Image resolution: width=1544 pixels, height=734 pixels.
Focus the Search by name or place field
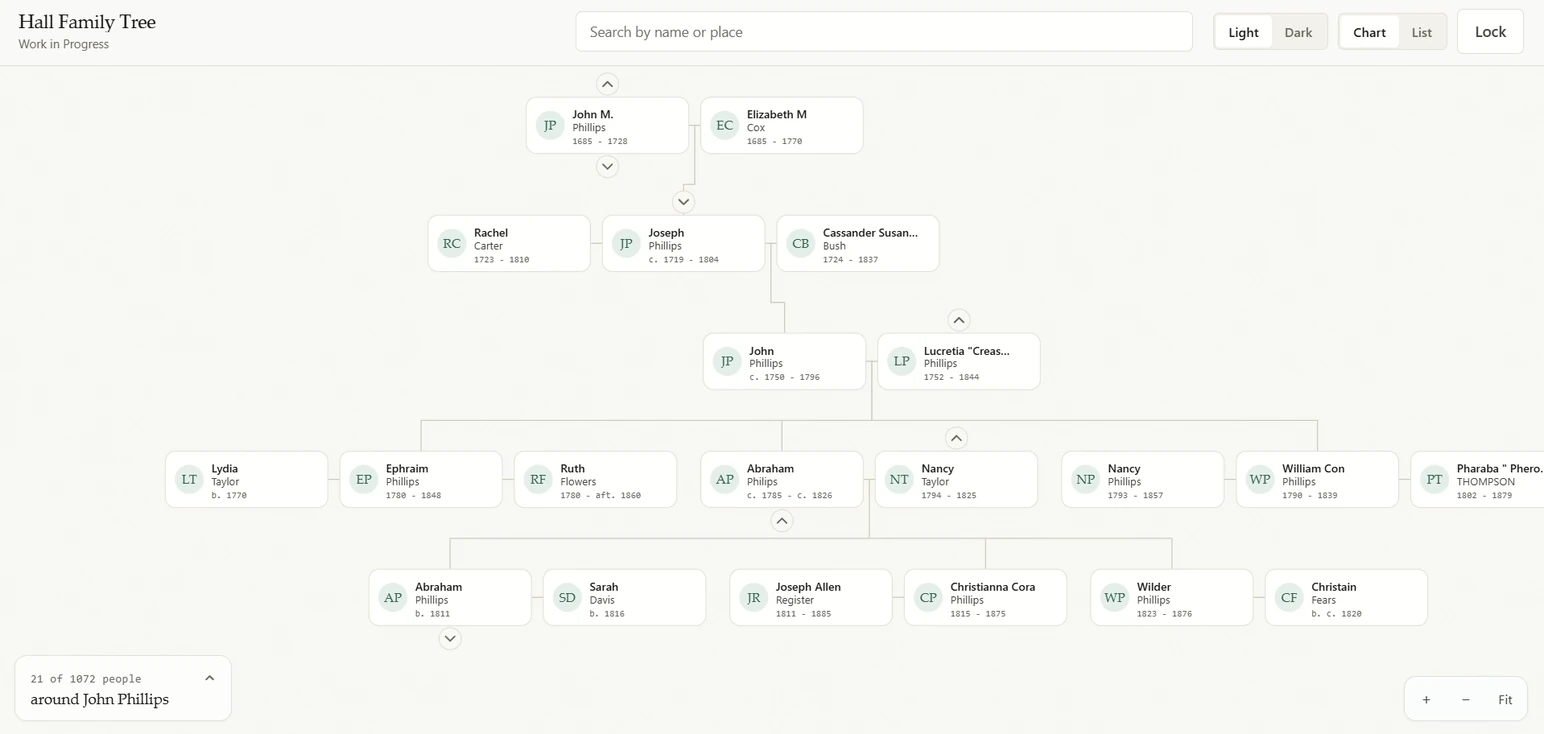[884, 32]
